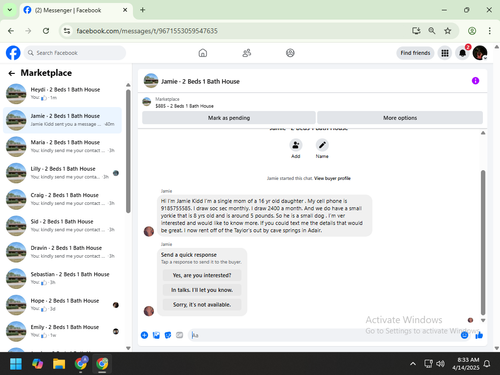500x375 pixels.
Task: Click More options button
Action: (x=400, y=118)
